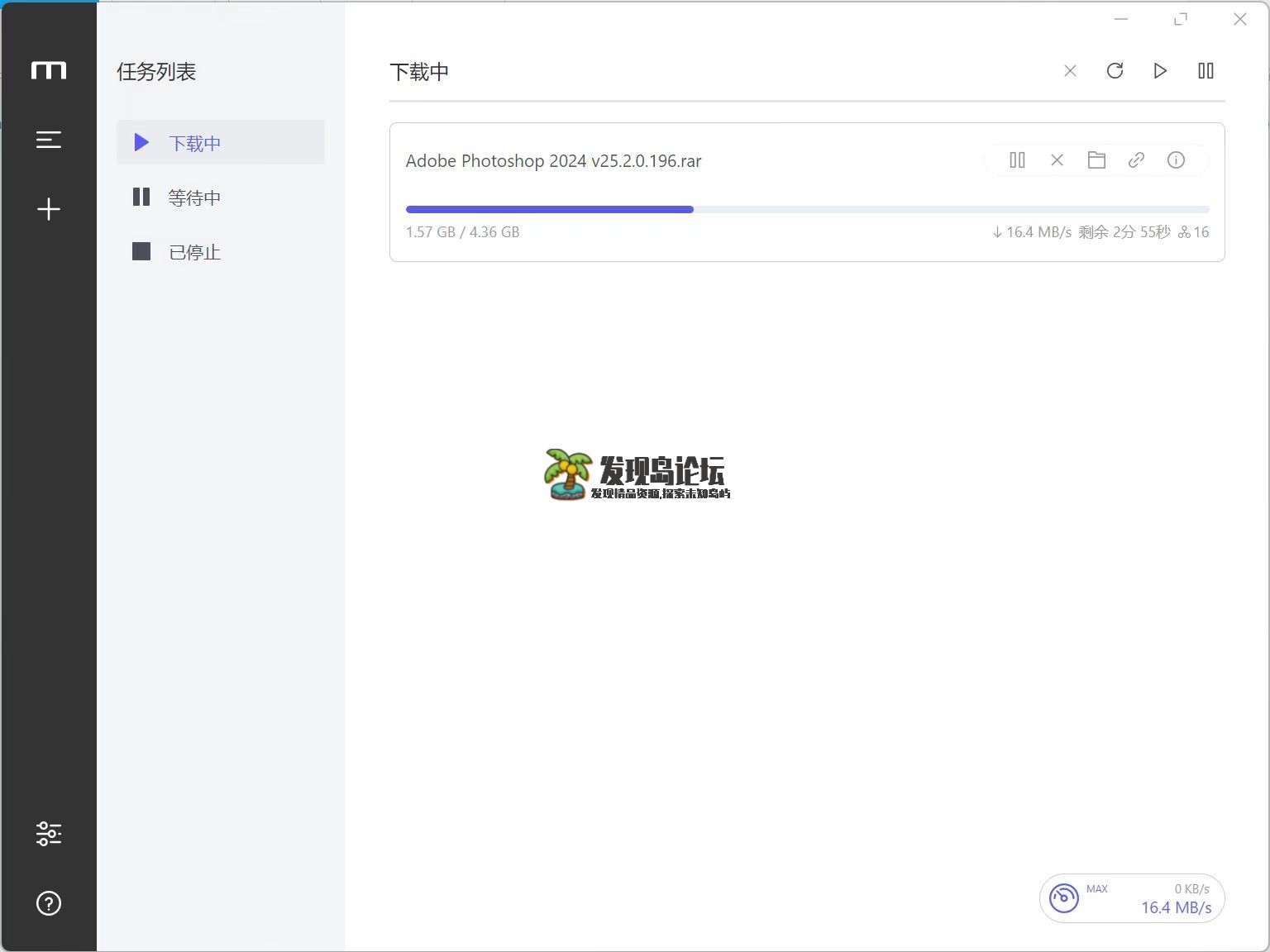Click file name Adobe Photoshop 2024 v25.2.0.196.rar

coord(553,161)
